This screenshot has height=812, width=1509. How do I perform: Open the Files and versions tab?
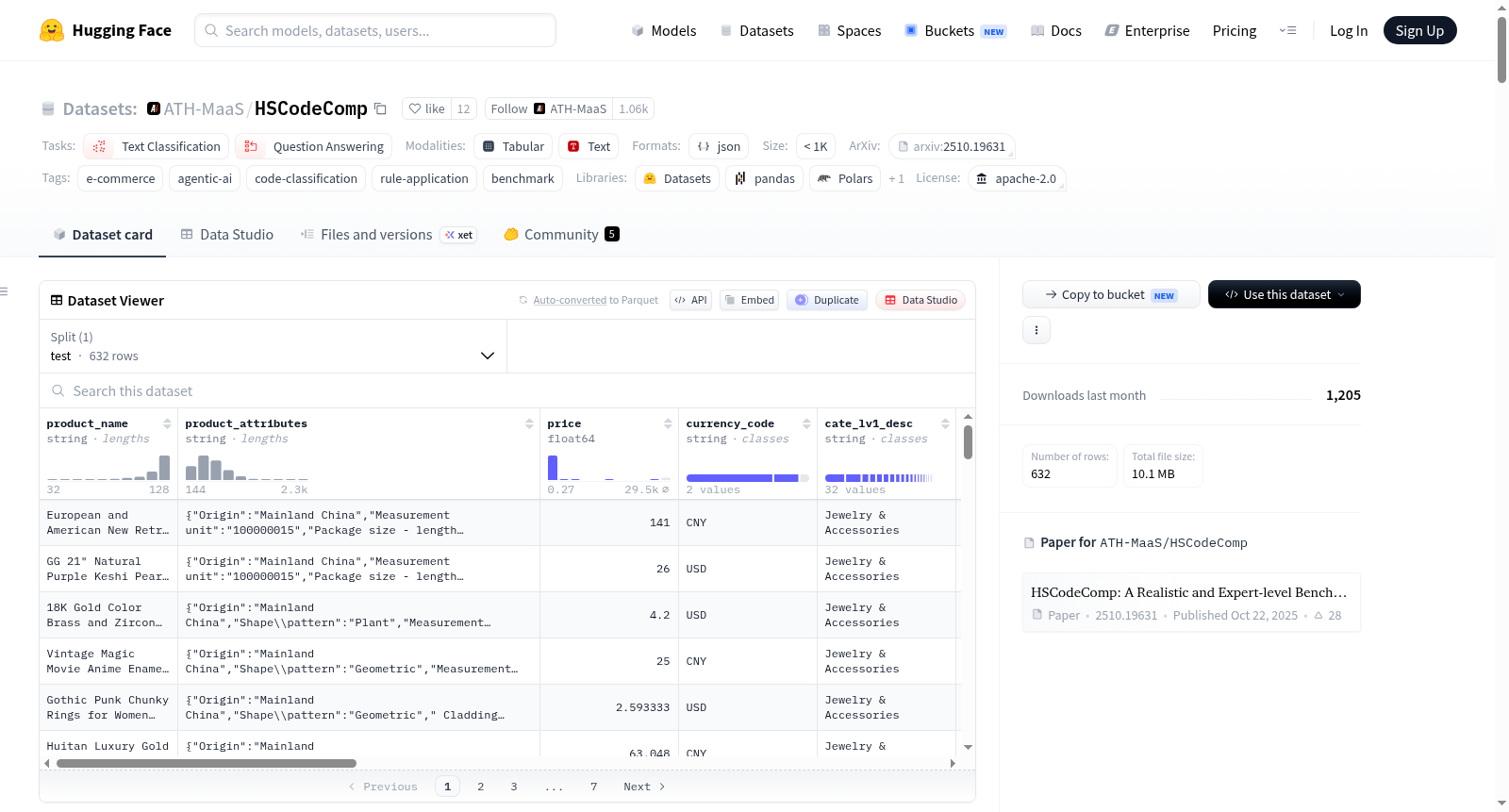click(x=389, y=234)
